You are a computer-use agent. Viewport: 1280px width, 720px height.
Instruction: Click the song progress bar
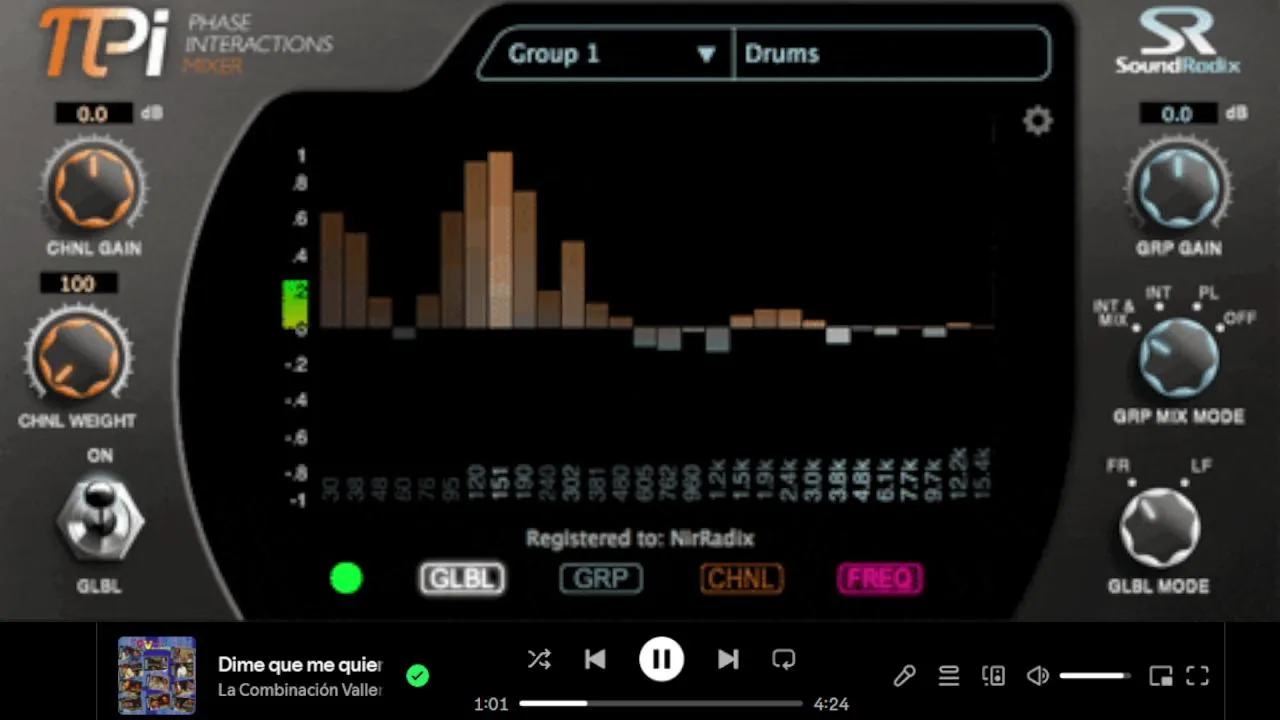(661, 703)
